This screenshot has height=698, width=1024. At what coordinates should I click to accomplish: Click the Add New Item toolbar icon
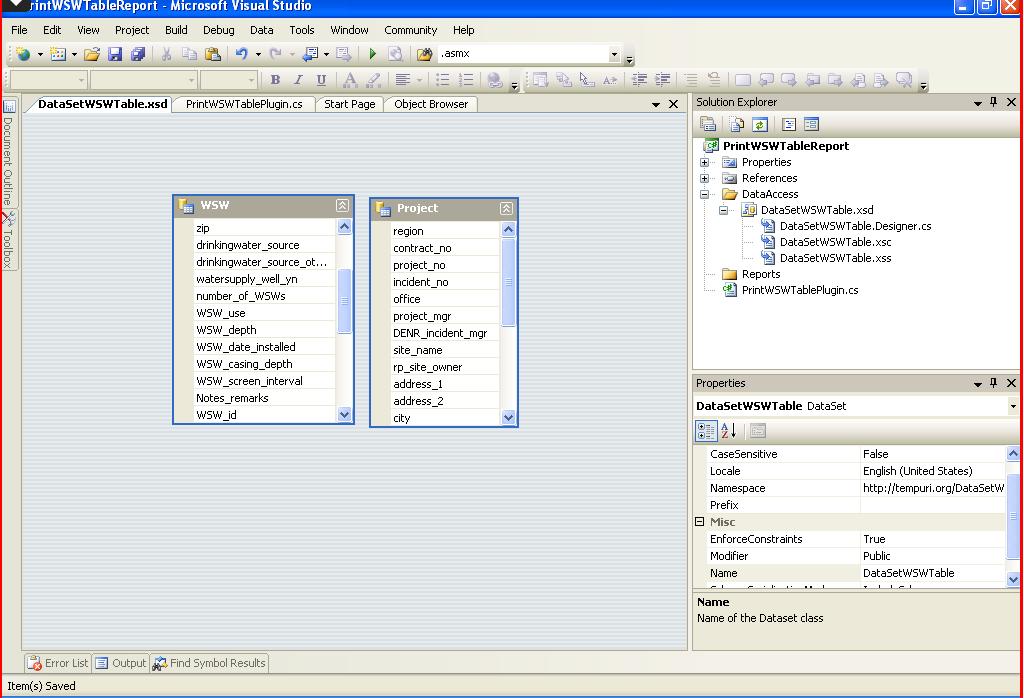tap(58, 54)
